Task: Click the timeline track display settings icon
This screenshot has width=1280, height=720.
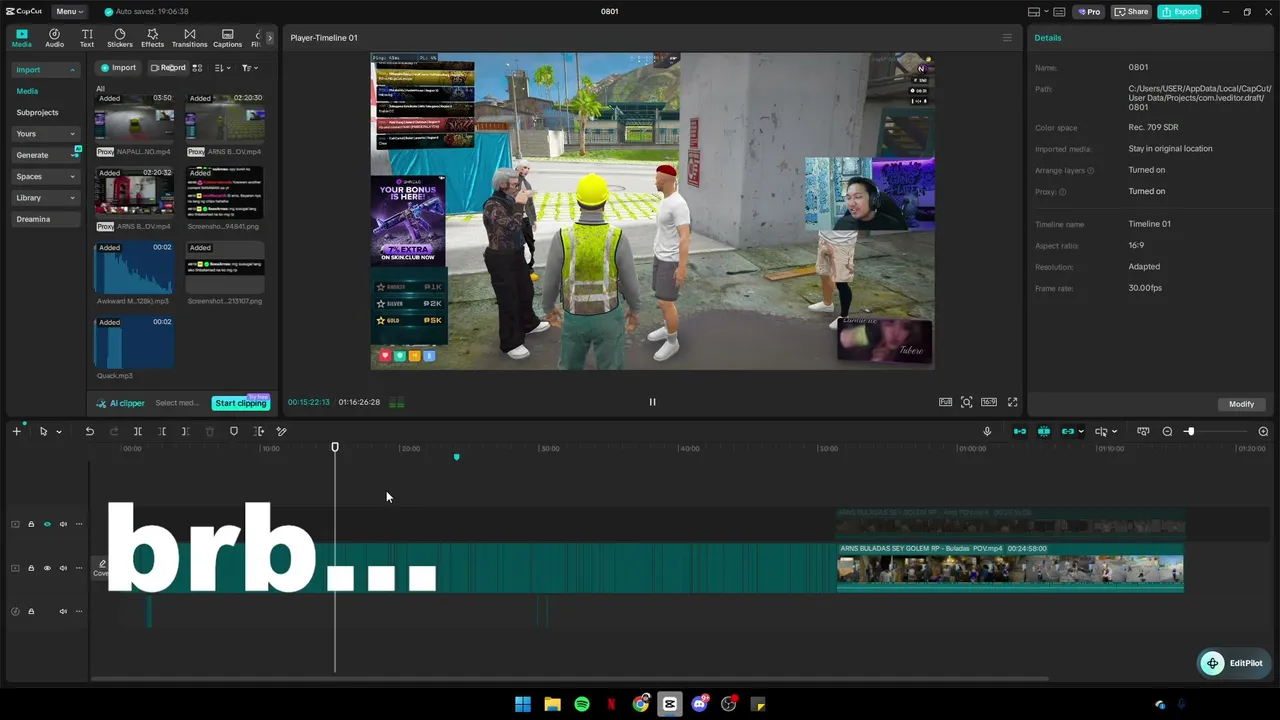Action: tap(1143, 431)
